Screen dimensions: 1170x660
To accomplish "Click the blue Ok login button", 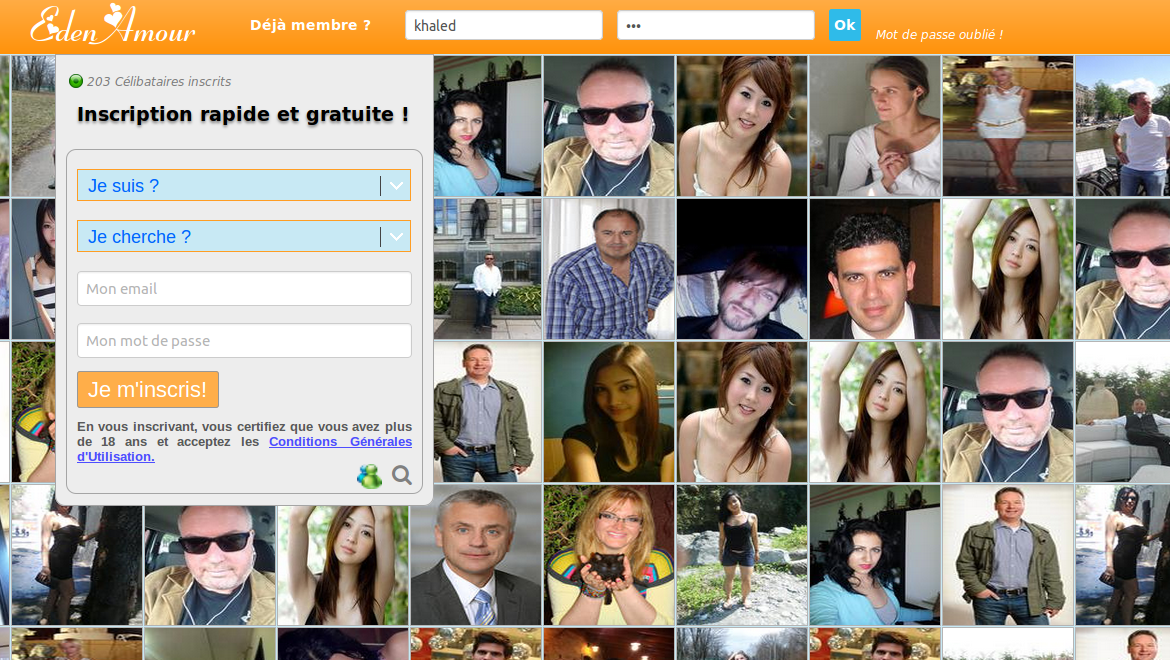I will (x=845, y=25).
